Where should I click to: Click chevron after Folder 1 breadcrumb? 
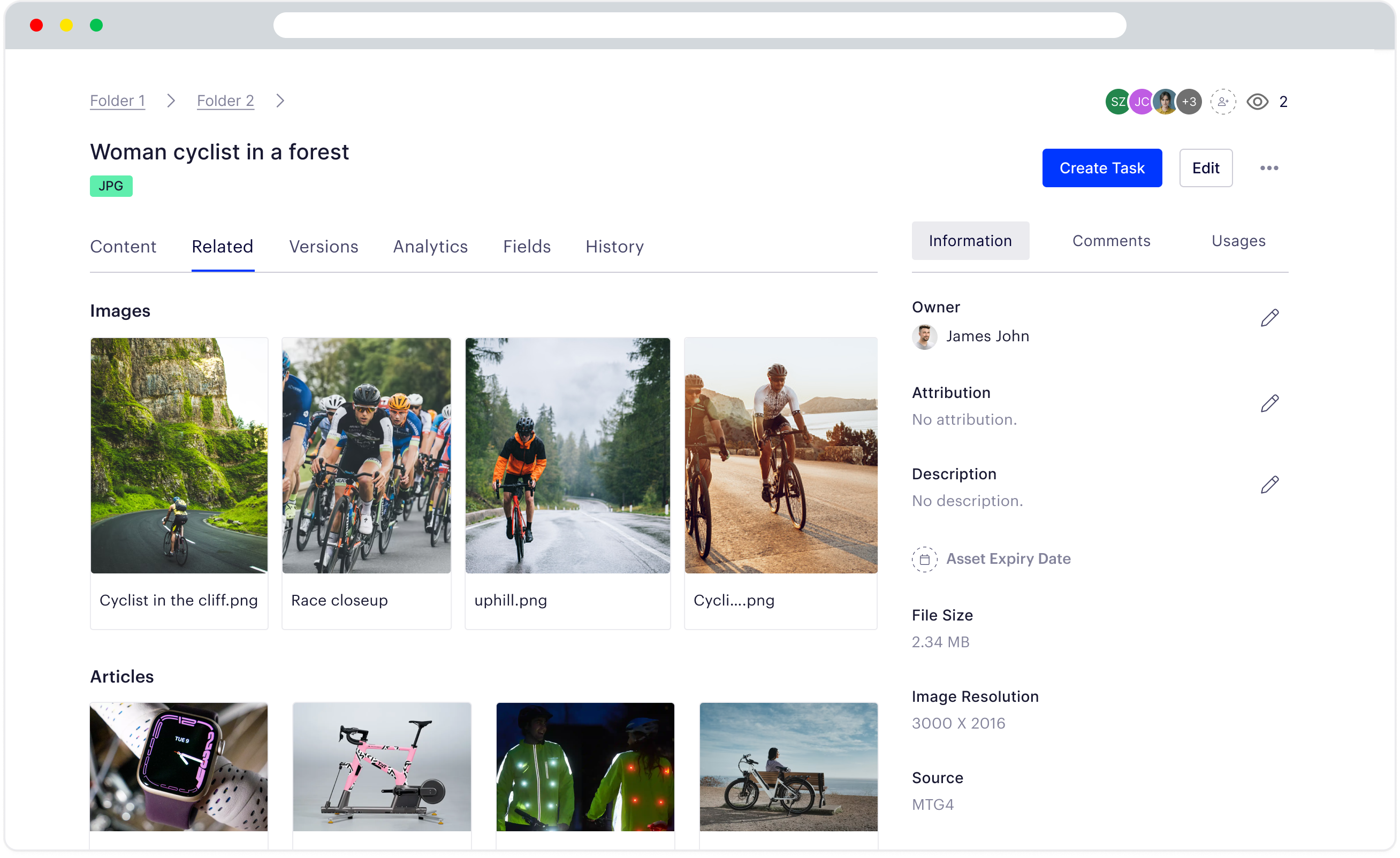point(171,101)
